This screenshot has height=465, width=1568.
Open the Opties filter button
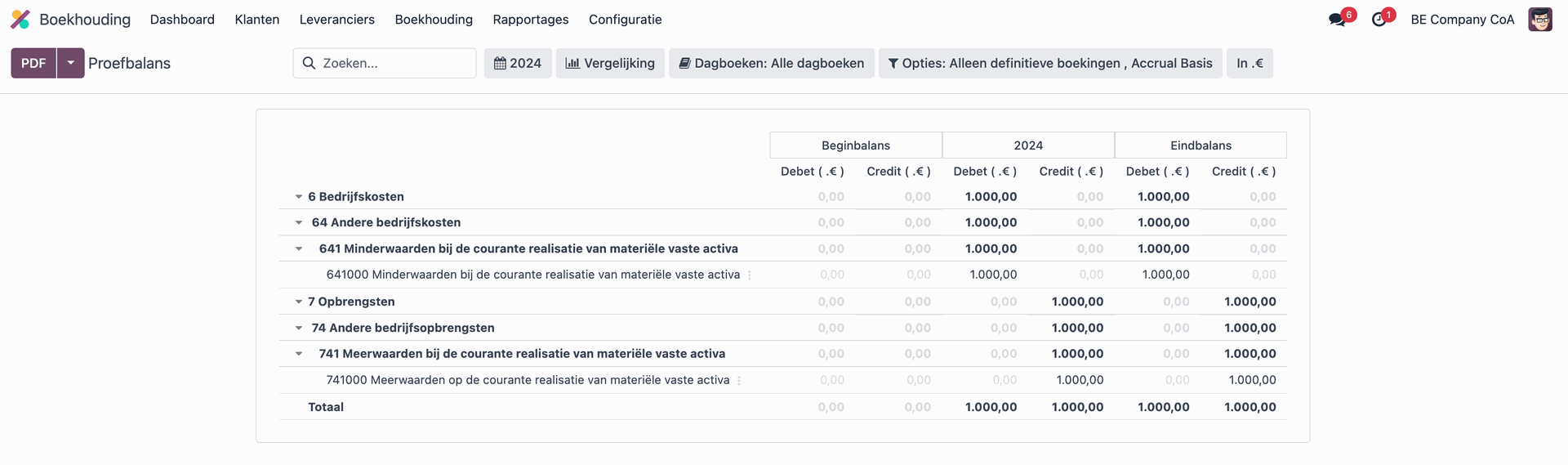1050,63
